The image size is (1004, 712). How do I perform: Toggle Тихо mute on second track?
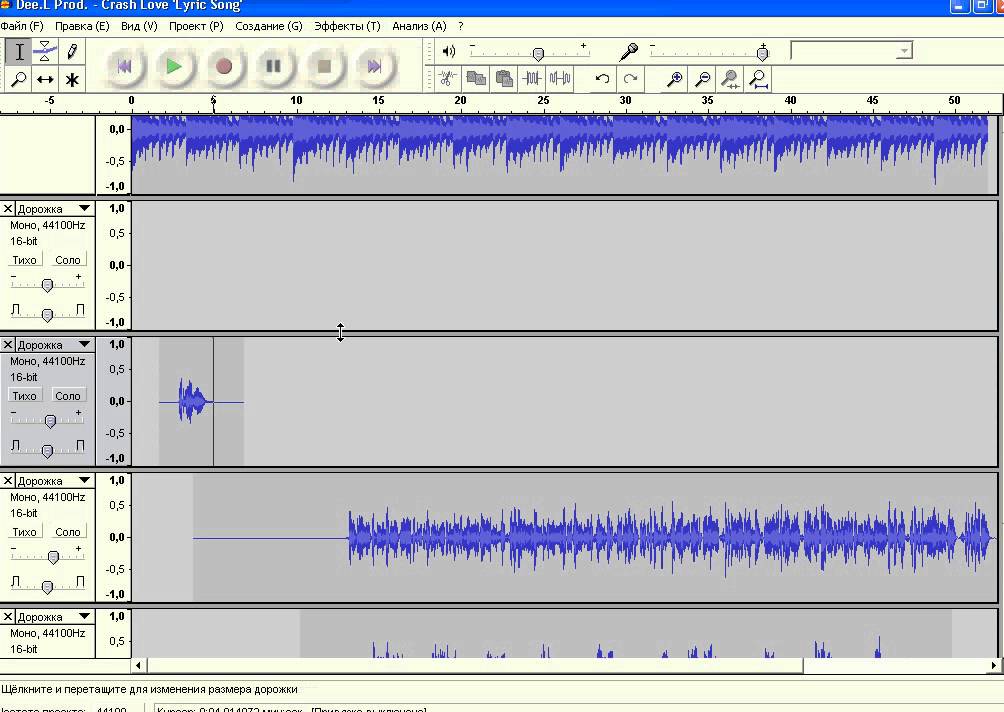point(25,260)
